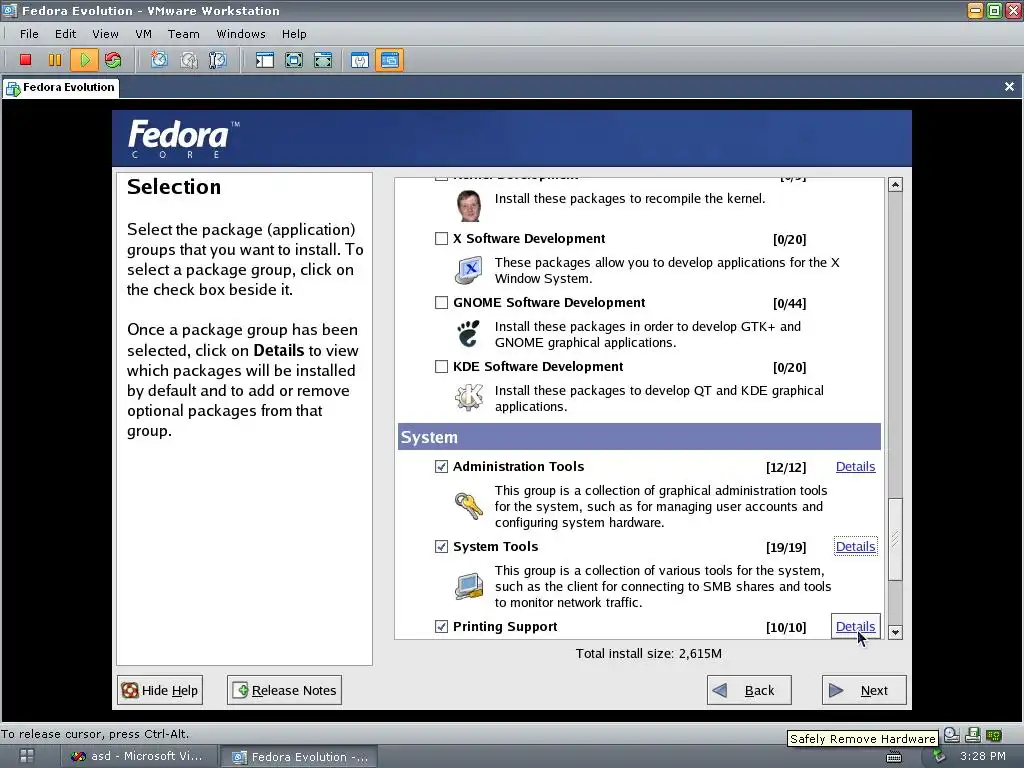Open the Edit menu
The image size is (1024, 768).
click(65, 34)
